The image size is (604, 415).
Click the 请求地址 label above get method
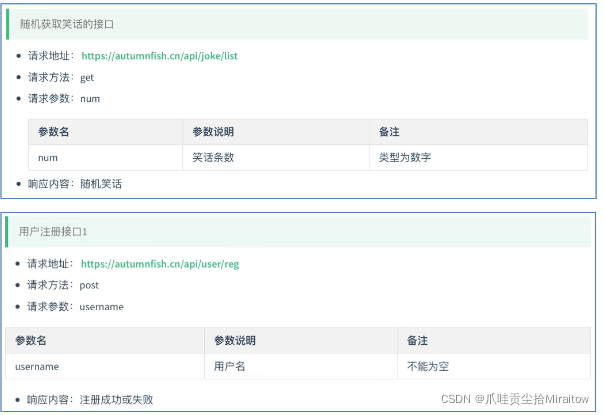tap(49, 56)
